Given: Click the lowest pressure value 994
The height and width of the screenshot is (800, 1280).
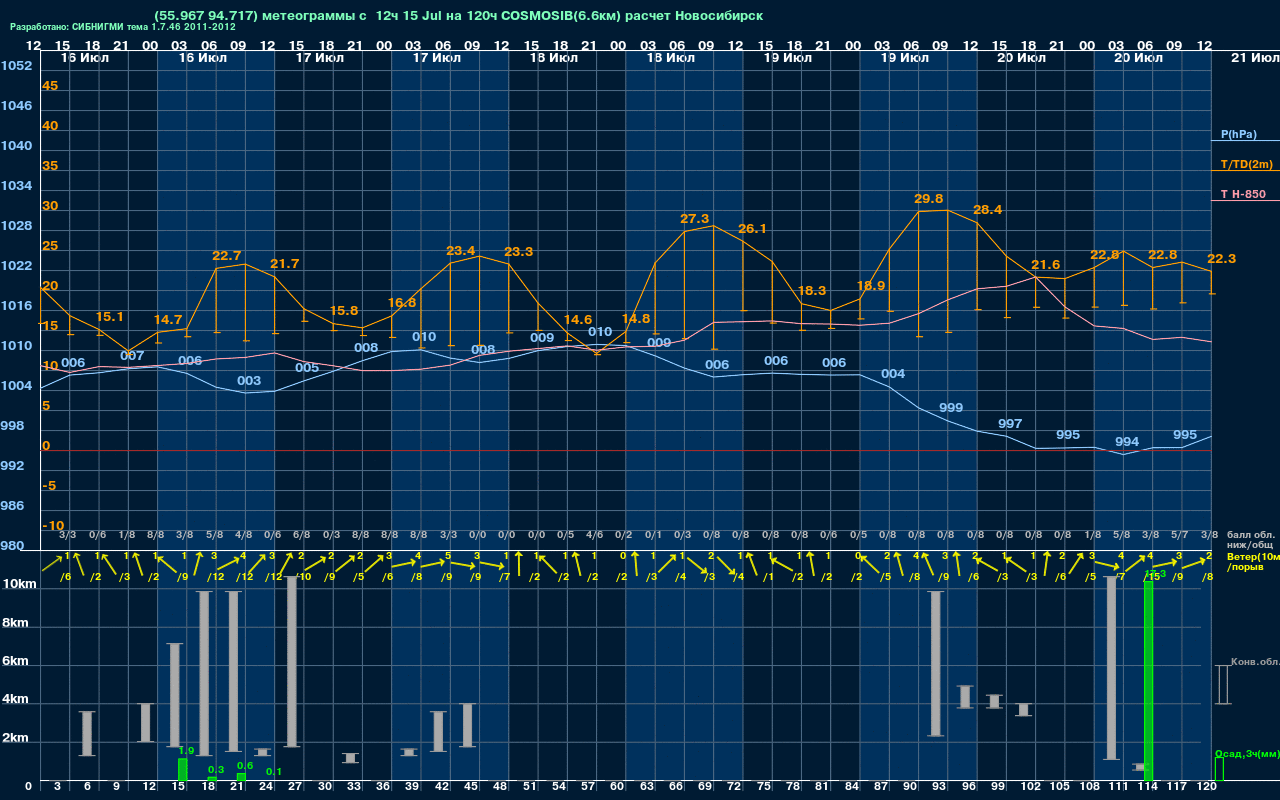Looking at the screenshot, I should (x=1127, y=442).
